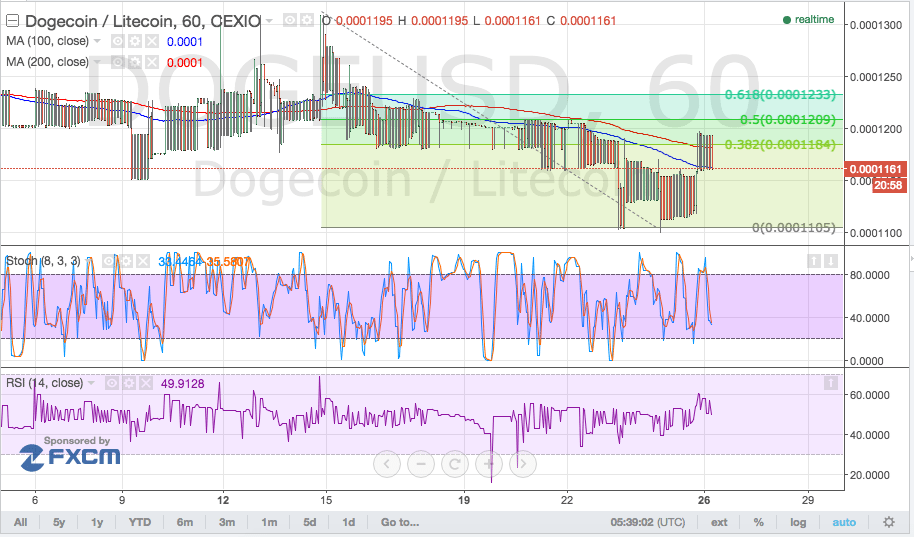Toggle Stoch (8, 3, 3) visibility eye
The image size is (914, 537).
click(x=109, y=261)
